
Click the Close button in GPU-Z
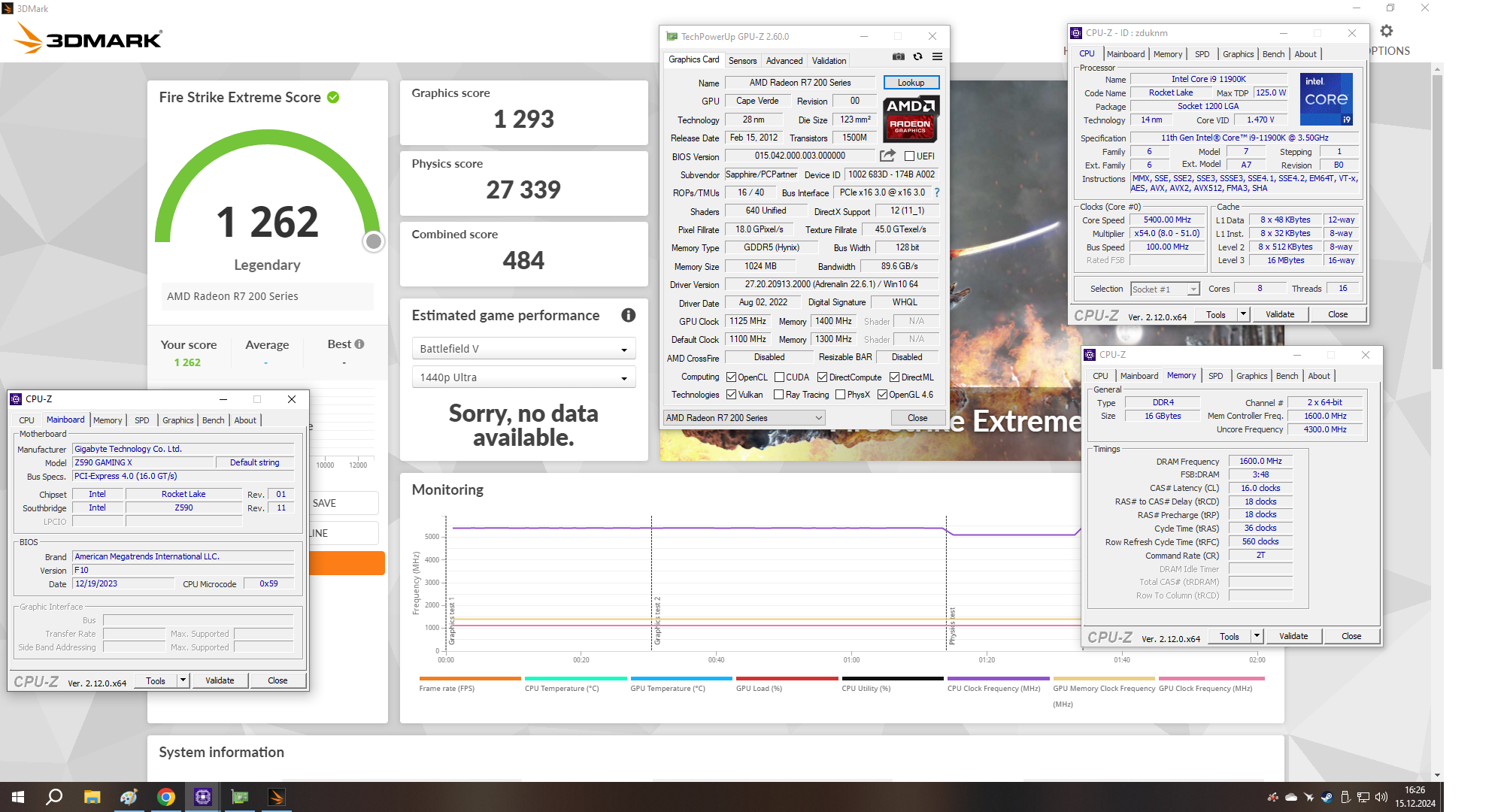point(917,418)
